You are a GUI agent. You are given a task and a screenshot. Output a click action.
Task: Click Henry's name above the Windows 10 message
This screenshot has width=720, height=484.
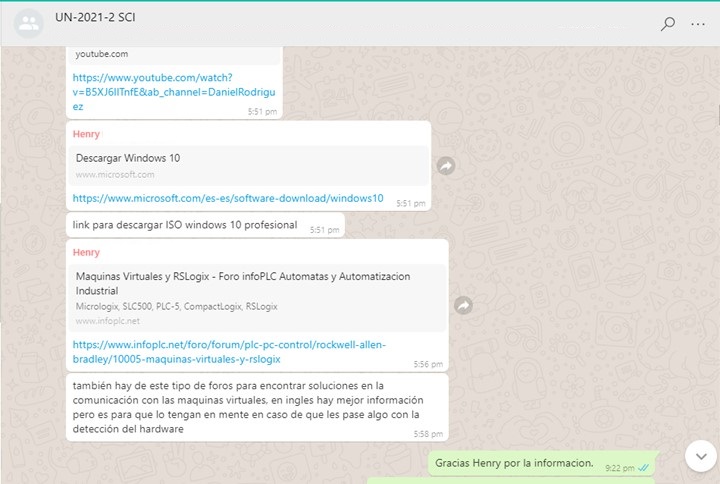click(86, 134)
